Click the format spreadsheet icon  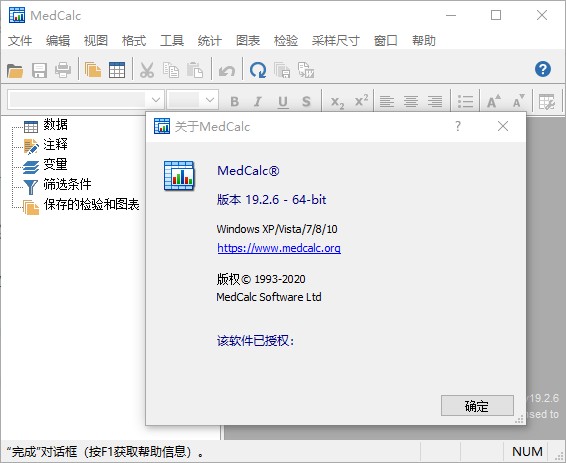coord(547,102)
